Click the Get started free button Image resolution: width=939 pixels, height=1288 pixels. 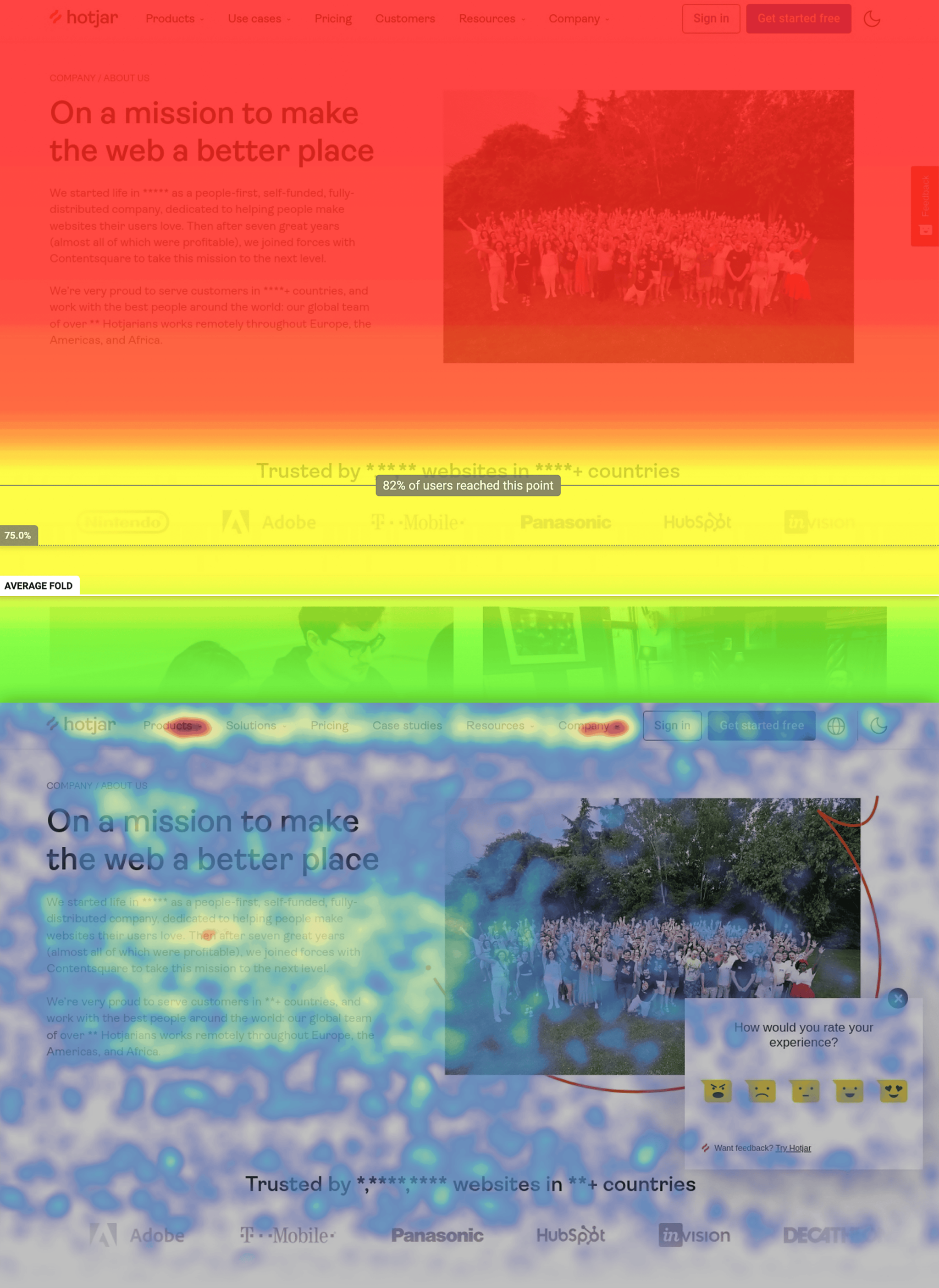[x=799, y=19]
